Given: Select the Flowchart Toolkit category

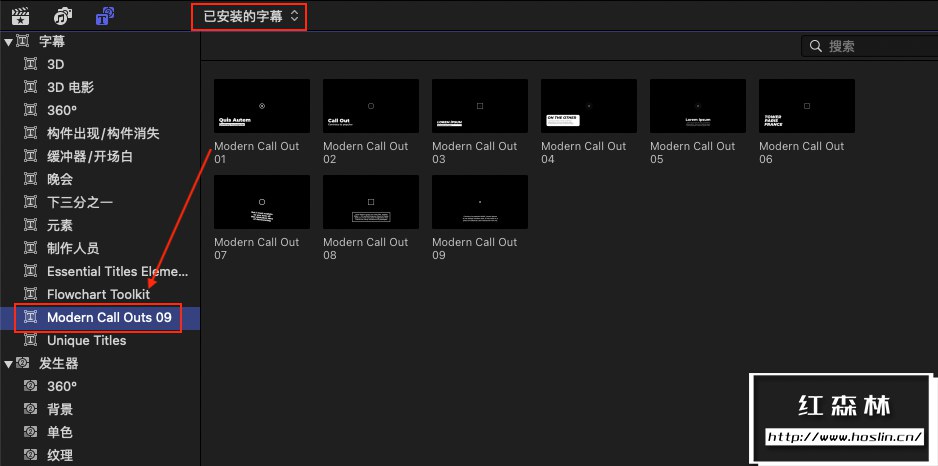Looking at the screenshot, I should click(x=99, y=294).
